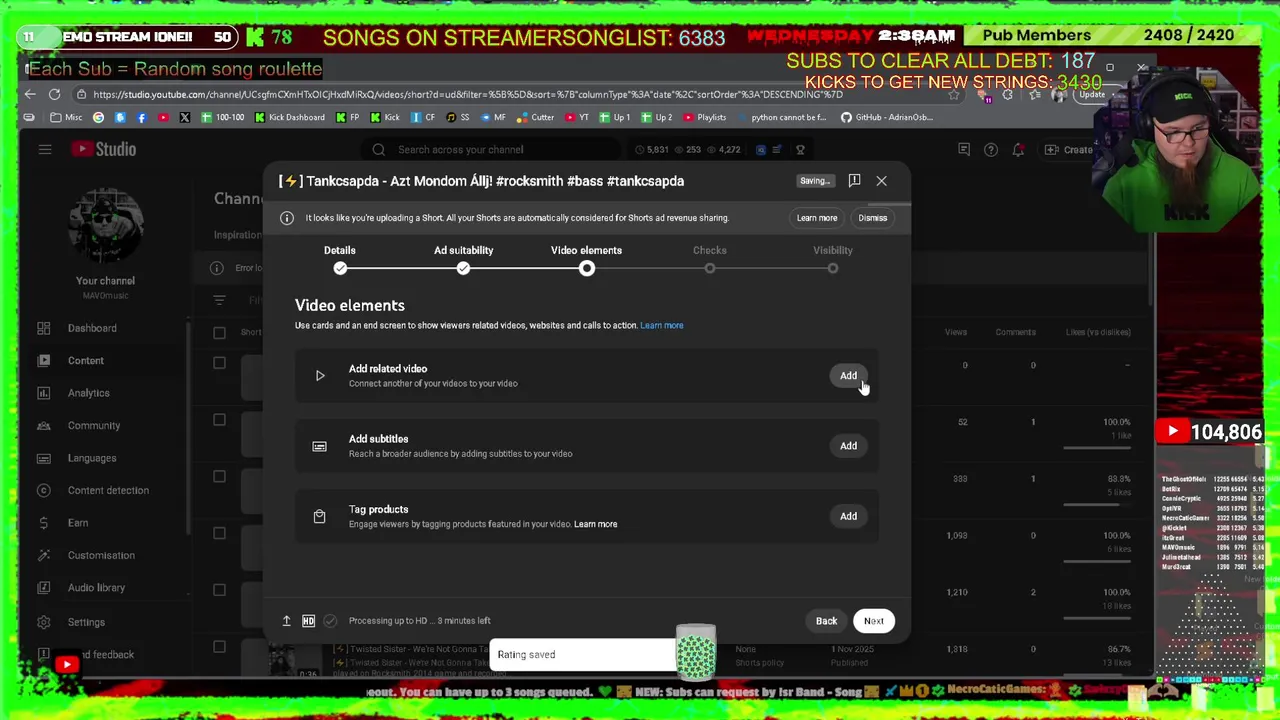This screenshot has width=1280, height=720.
Task: Click the search magnifier icon
Action: pos(379,150)
